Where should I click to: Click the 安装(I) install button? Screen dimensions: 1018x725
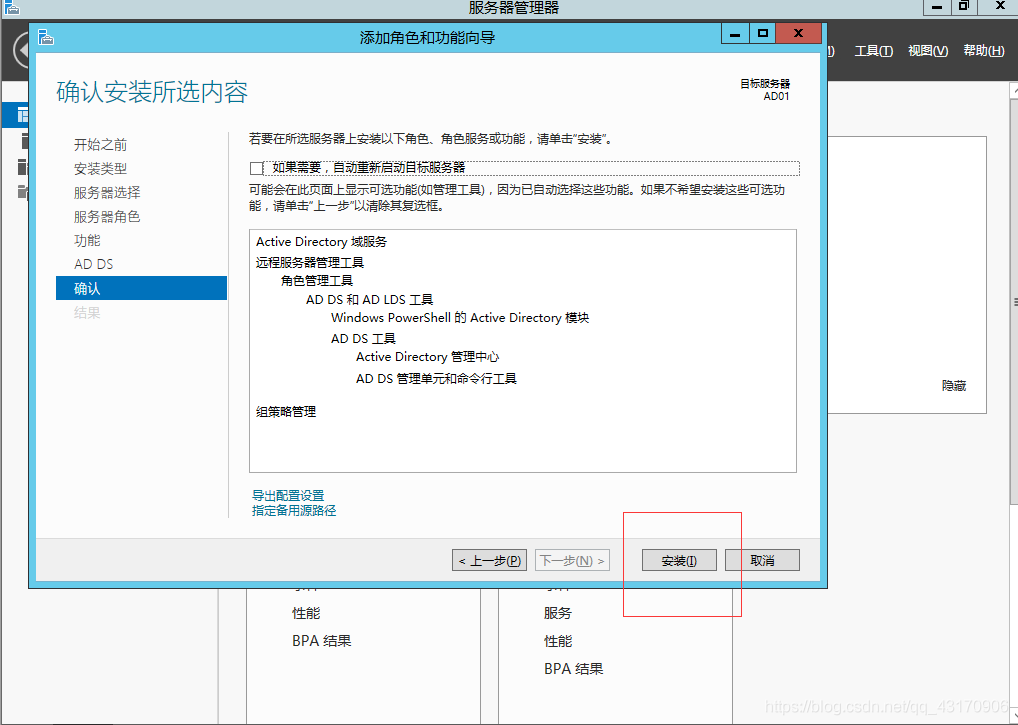point(679,560)
